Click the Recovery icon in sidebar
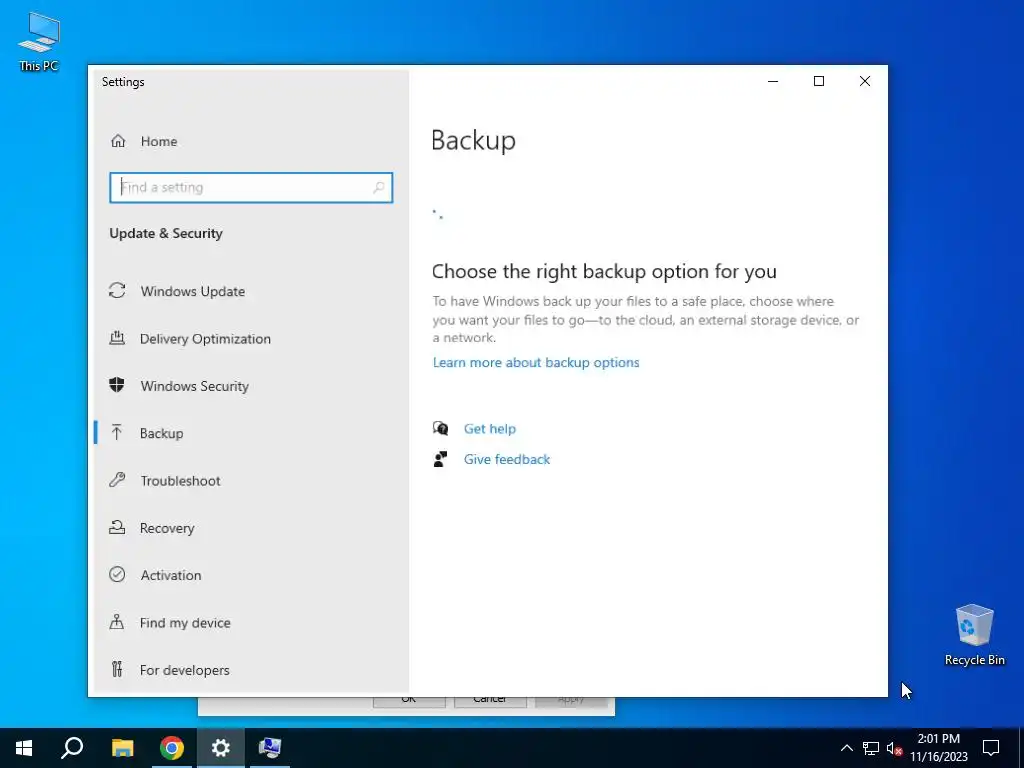The height and width of the screenshot is (768, 1024). (x=117, y=527)
